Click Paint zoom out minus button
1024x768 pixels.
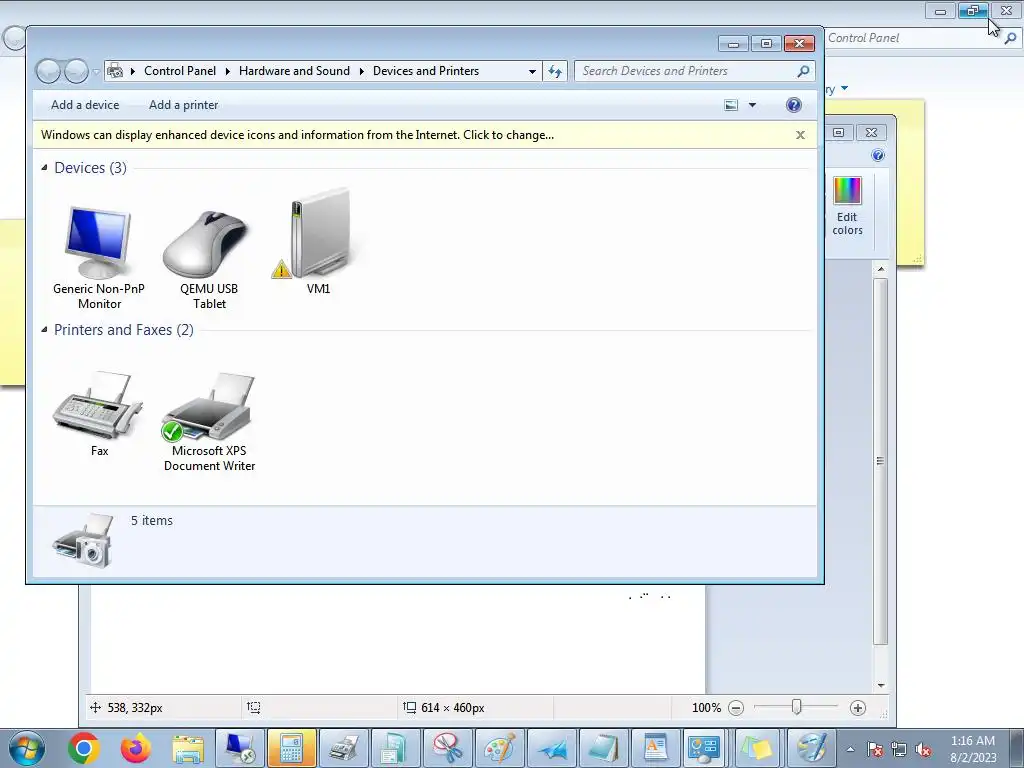click(x=736, y=708)
